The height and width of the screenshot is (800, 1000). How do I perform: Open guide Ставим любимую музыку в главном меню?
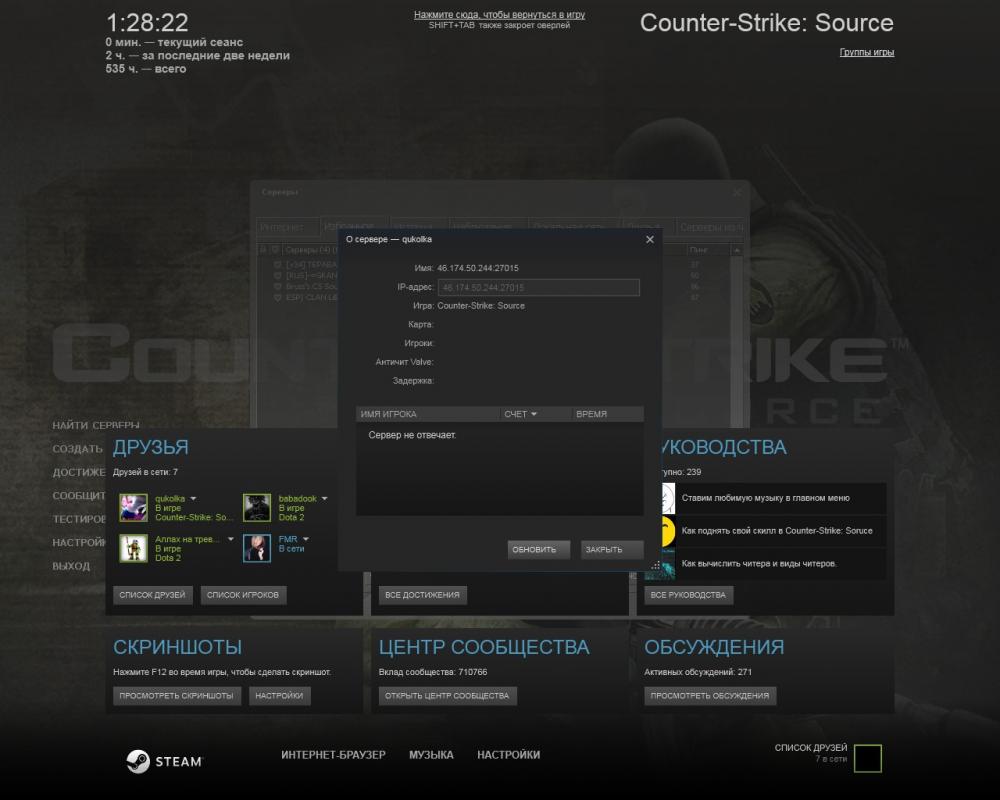765,498
